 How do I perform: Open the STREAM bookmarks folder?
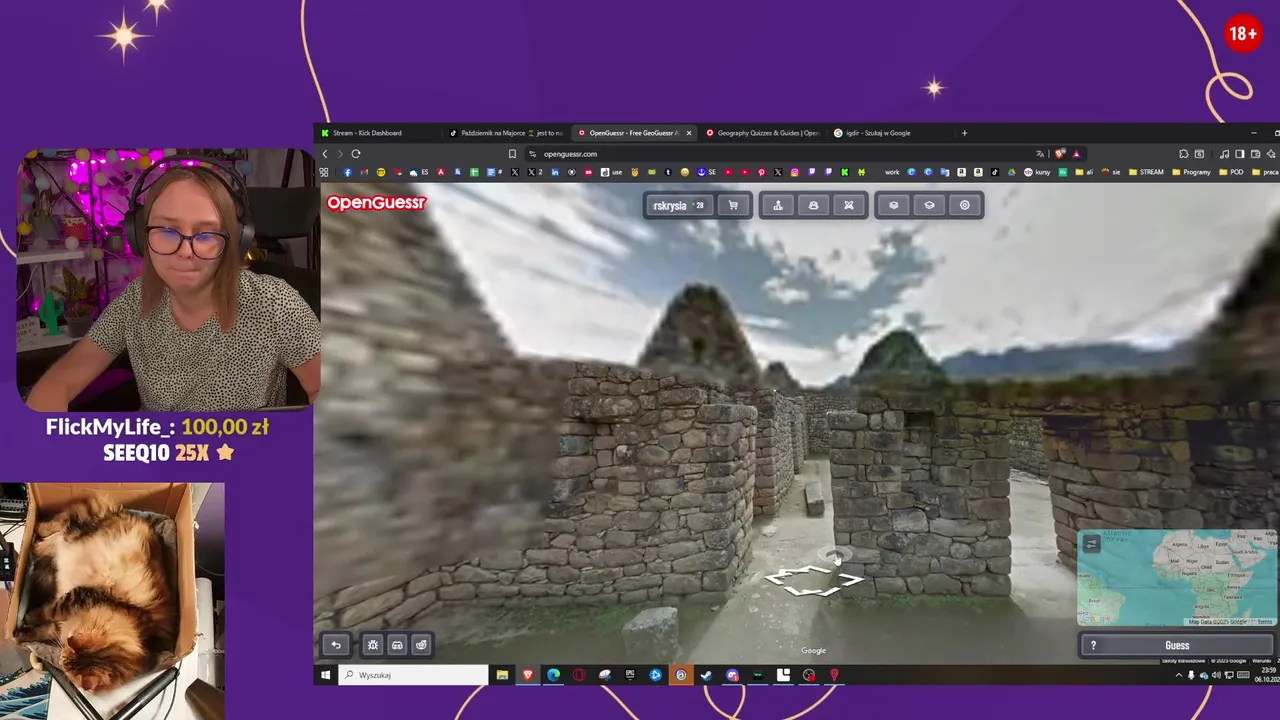1146,172
